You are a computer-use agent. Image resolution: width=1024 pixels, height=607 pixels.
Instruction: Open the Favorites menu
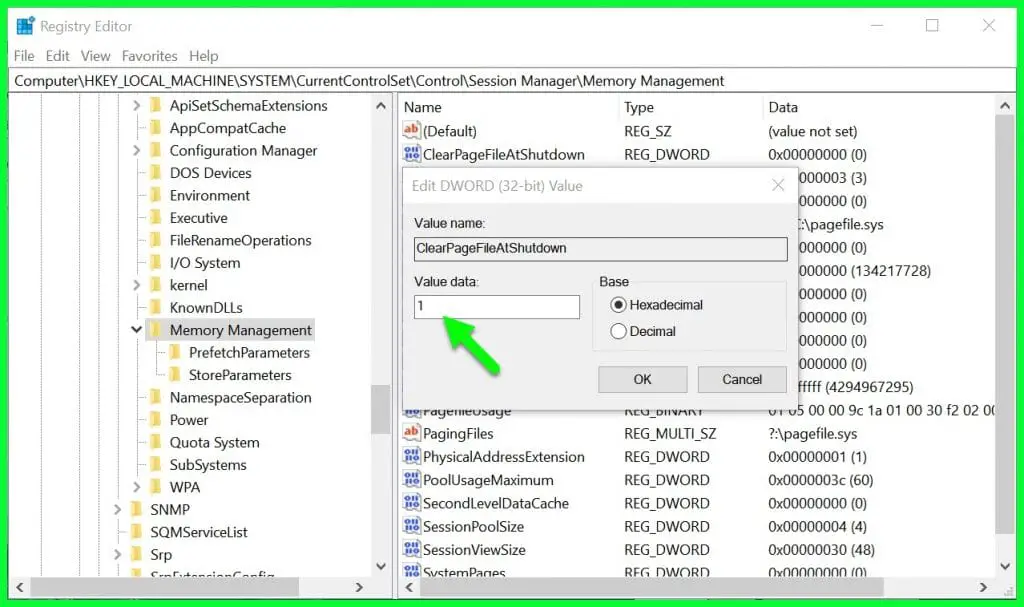(x=149, y=56)
